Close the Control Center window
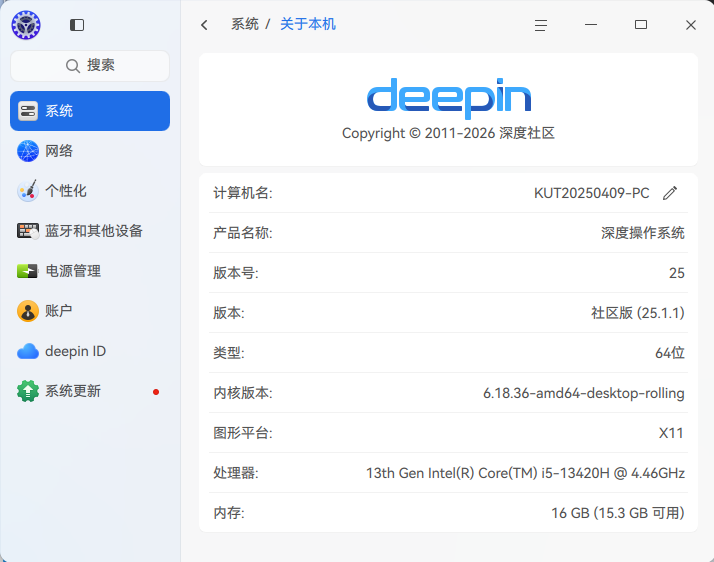The width and height of the screenshot is (714, 562). (691, 25)
